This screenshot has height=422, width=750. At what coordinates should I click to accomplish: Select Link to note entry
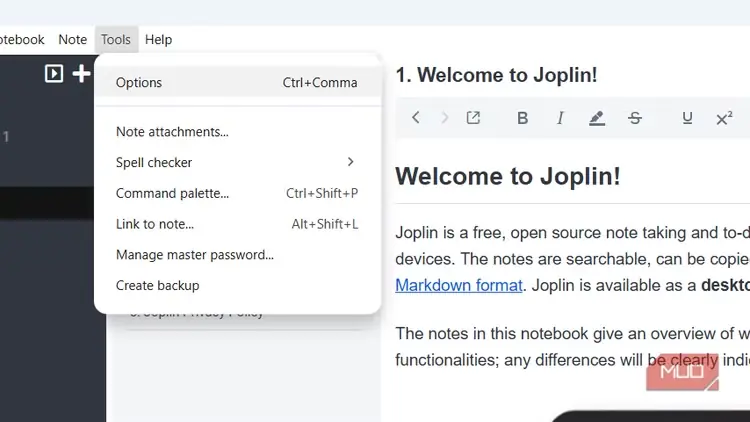click(237, 224)
